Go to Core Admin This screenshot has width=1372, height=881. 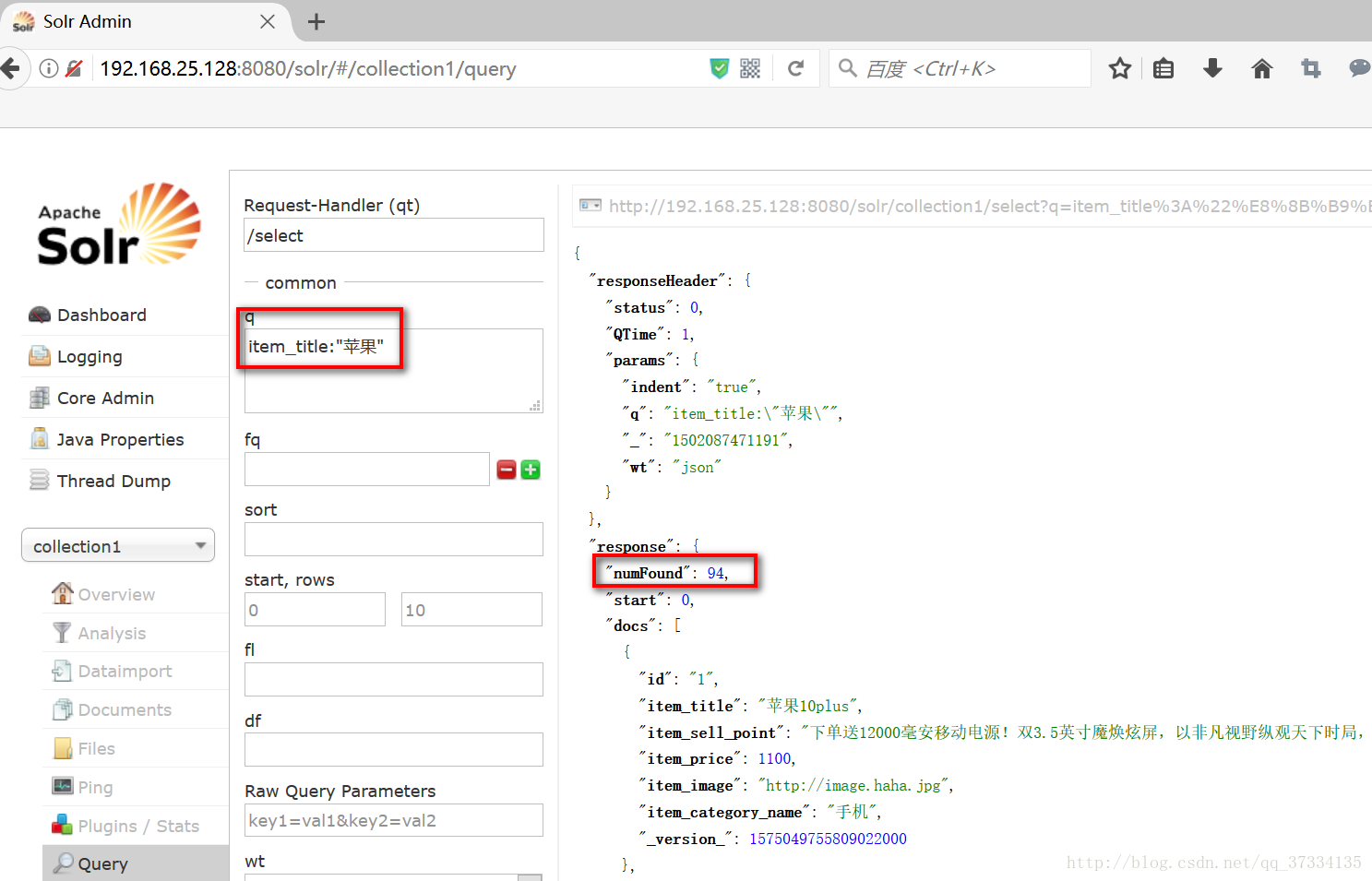click(x=105, y=398)
